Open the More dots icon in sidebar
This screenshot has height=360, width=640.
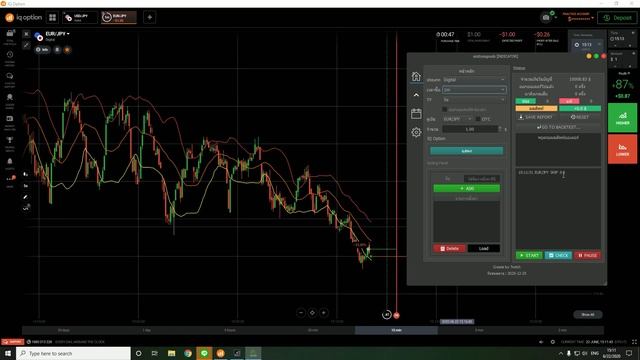[x=10, y=179]
